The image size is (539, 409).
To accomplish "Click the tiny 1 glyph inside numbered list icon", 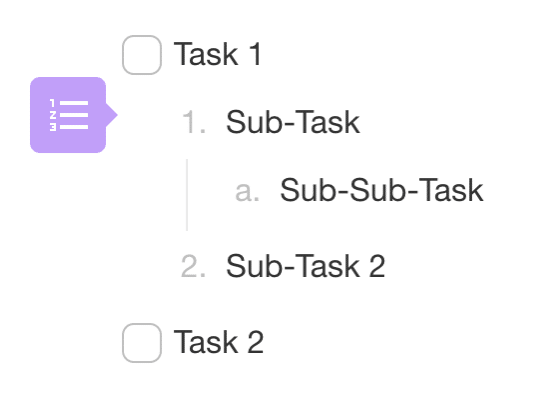I will click(52, 103).
